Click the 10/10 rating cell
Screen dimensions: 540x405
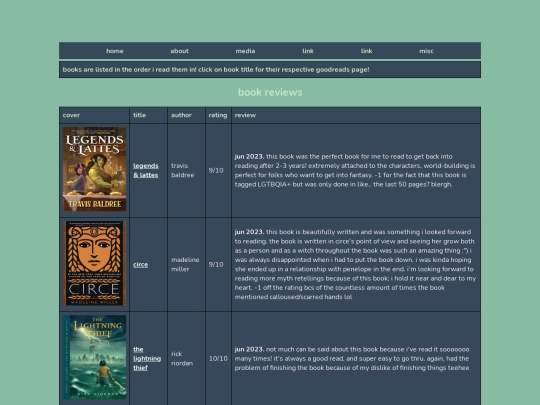[218, 359]
